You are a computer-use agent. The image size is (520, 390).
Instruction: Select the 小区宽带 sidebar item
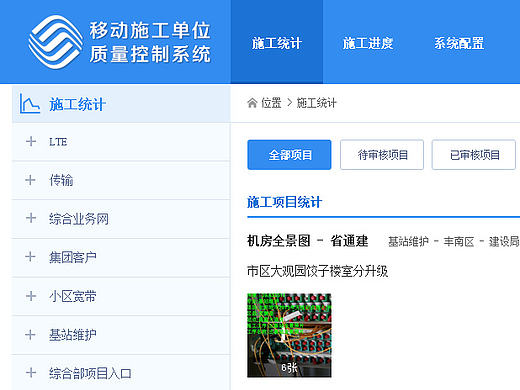tap(121, 296)
